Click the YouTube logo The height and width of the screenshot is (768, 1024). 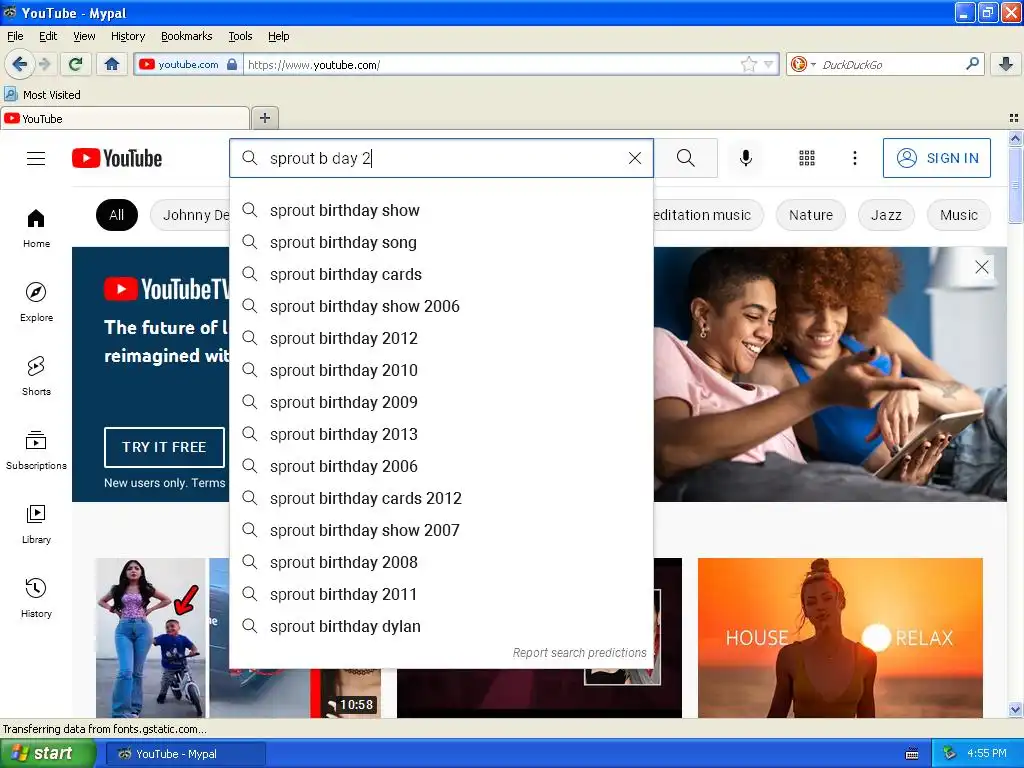coord(117,158)
